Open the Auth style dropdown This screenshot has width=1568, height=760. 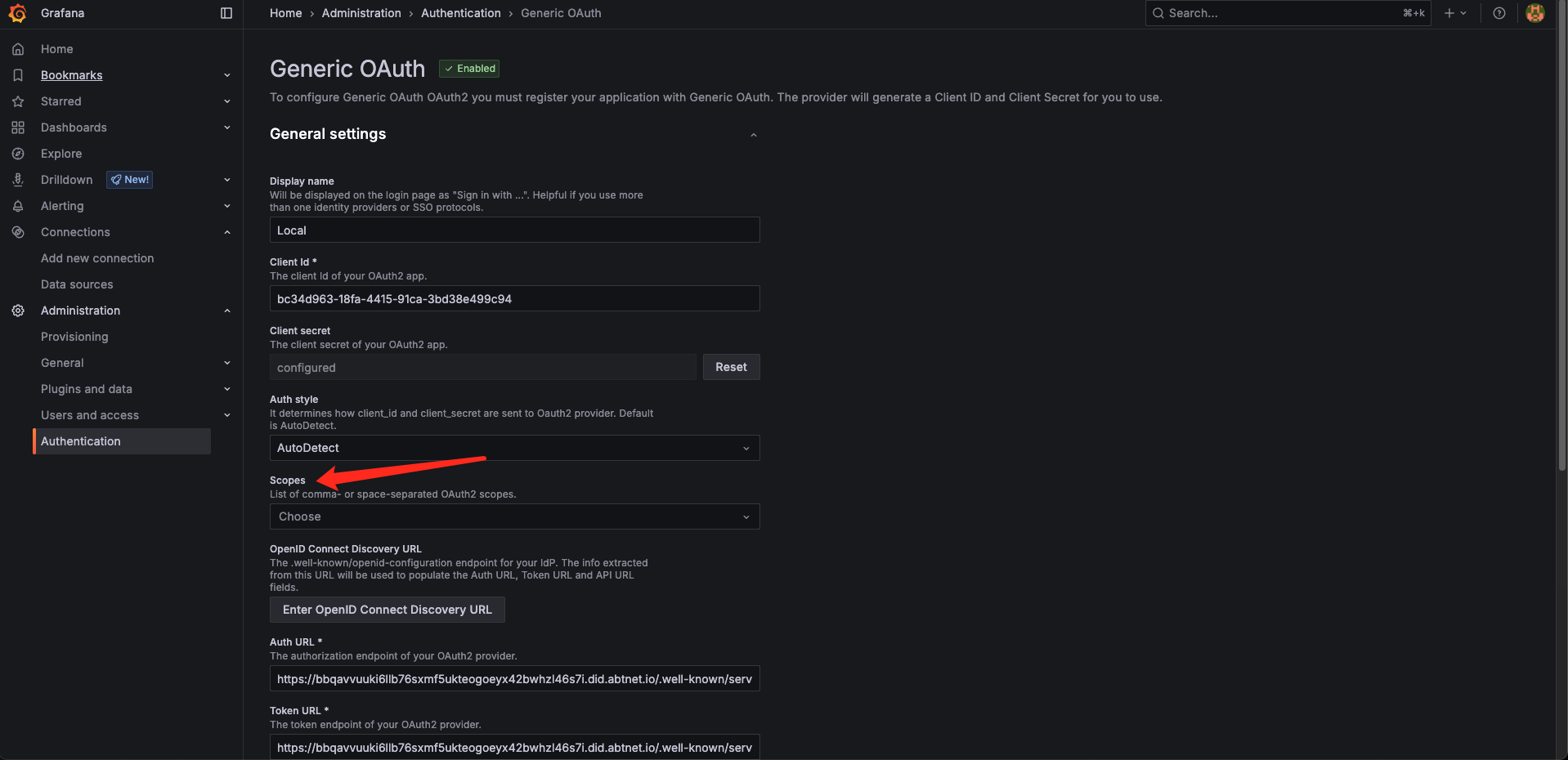(514, 448)
